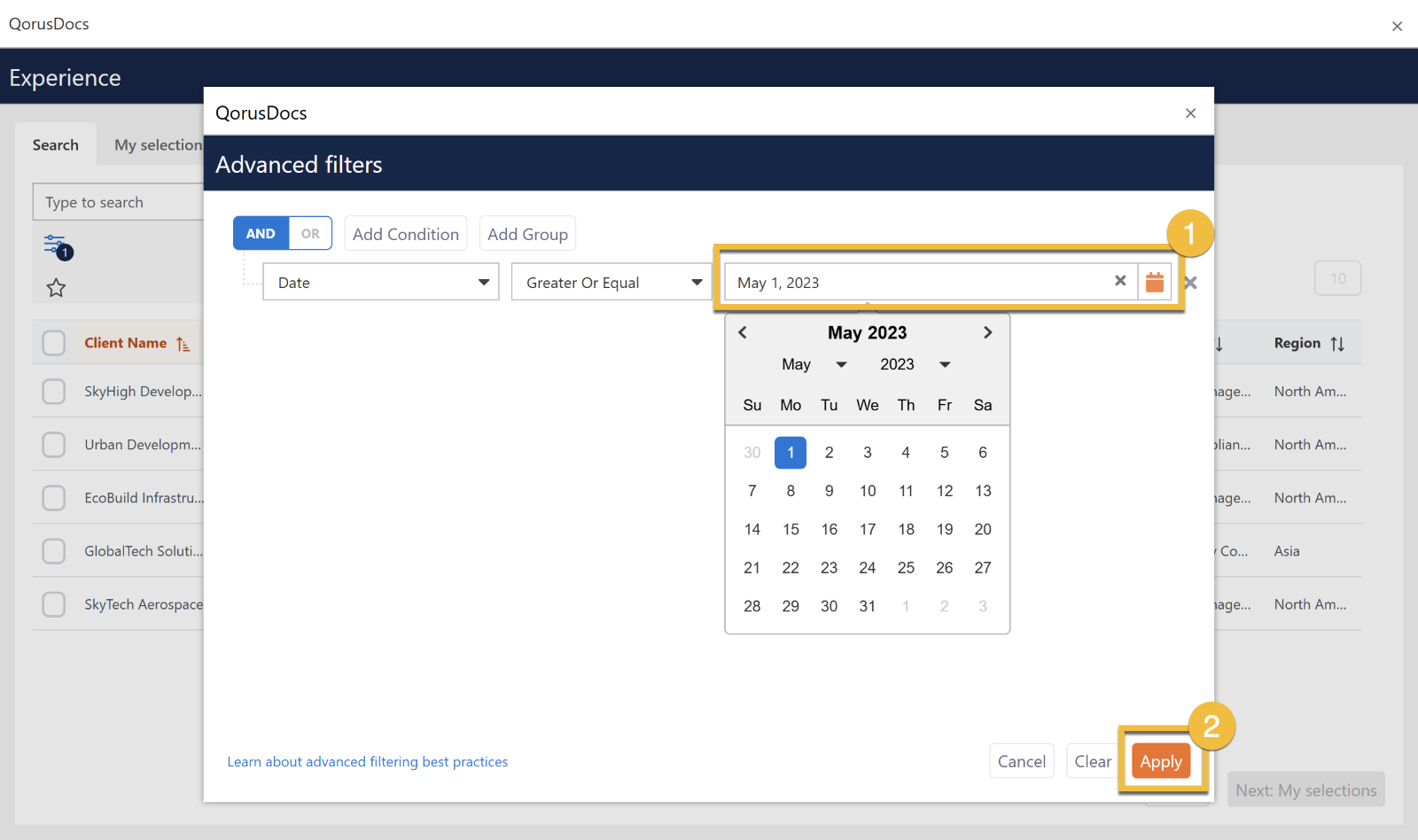This screenshot has width=1418, height=840.
Task: Close the Advanced filters dialog
Action: pyautogui.click(x=1190, y=113)
